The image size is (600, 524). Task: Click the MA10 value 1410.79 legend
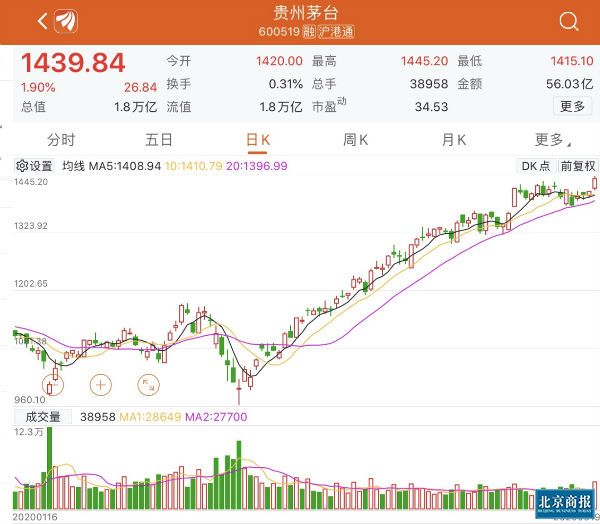194,166
